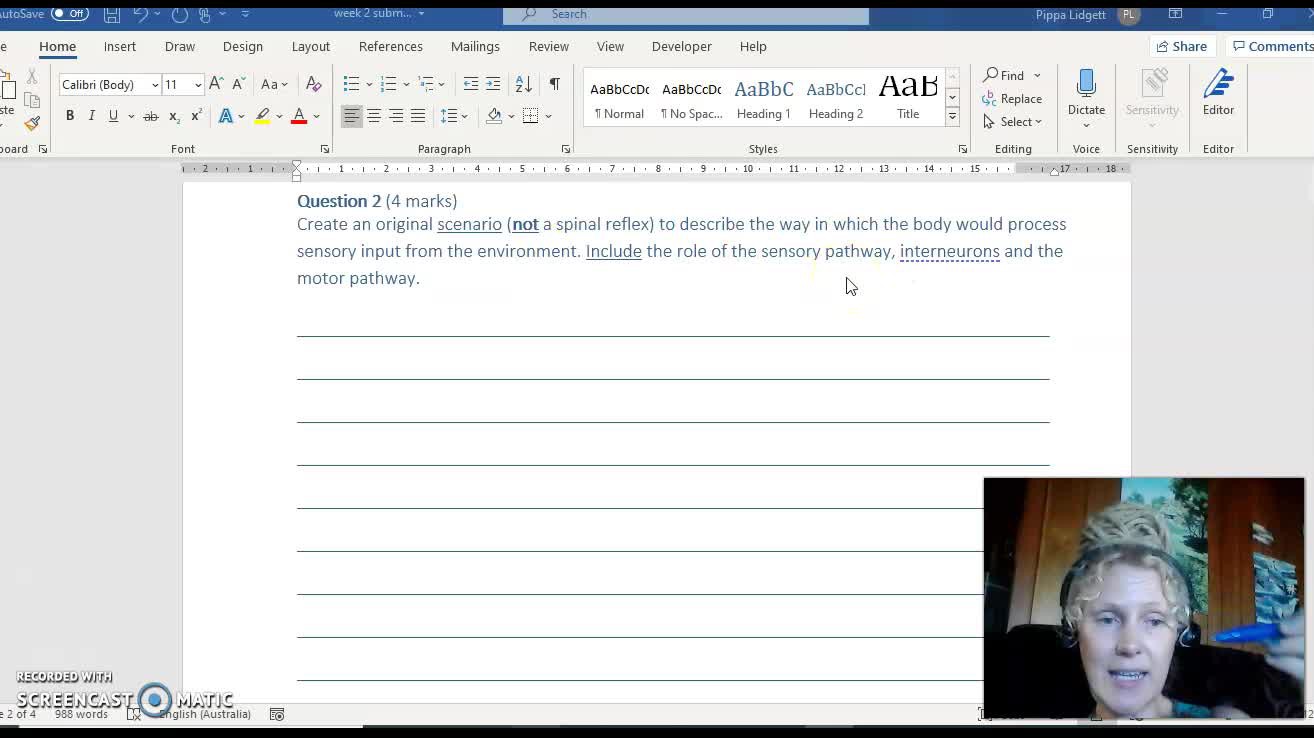The width and height of the screenshot is (1314, 738).
Task: Center align the paragraph
Action: pyautogui.click(x=375, y=117)
